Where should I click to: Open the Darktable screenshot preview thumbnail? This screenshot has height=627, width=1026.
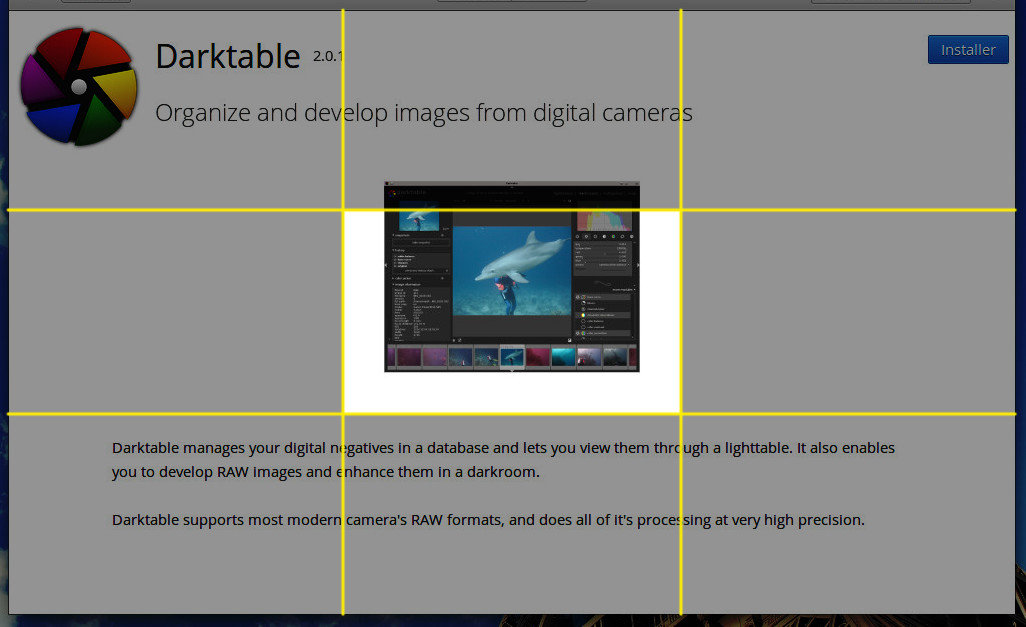point(512,277)
